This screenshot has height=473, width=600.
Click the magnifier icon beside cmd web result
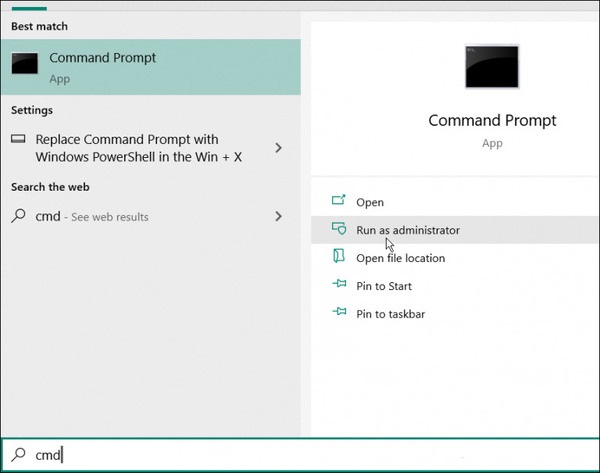(x=18, y=216)
